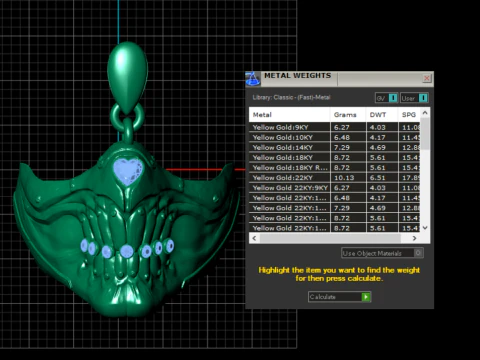The width and height of the screenshot is (480, 360).
Task: Select the Yellow Gold:9KY row
Action: click(x=335, y=127)
